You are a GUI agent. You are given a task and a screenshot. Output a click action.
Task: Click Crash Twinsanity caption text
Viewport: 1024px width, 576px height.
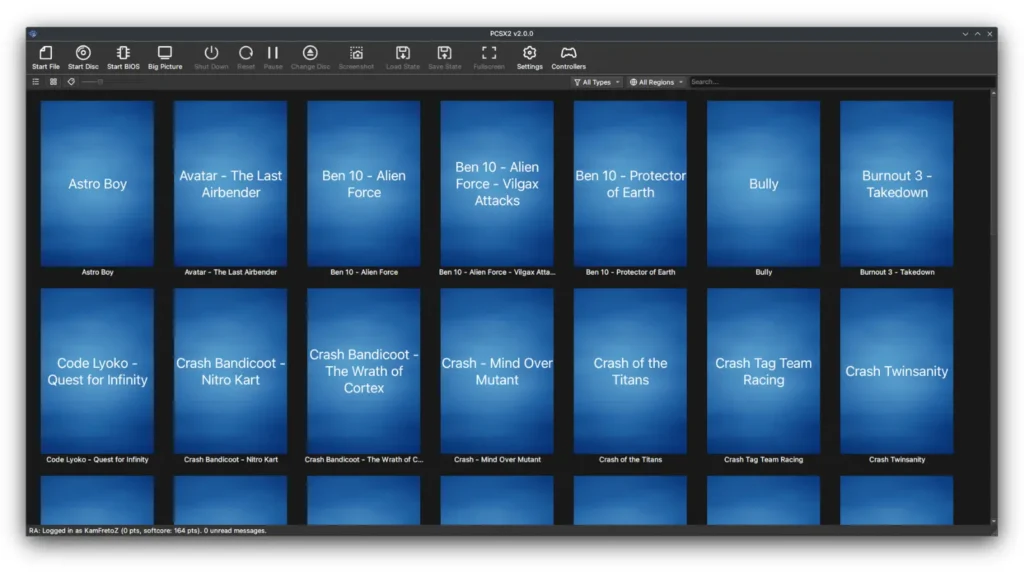point(897,460)
